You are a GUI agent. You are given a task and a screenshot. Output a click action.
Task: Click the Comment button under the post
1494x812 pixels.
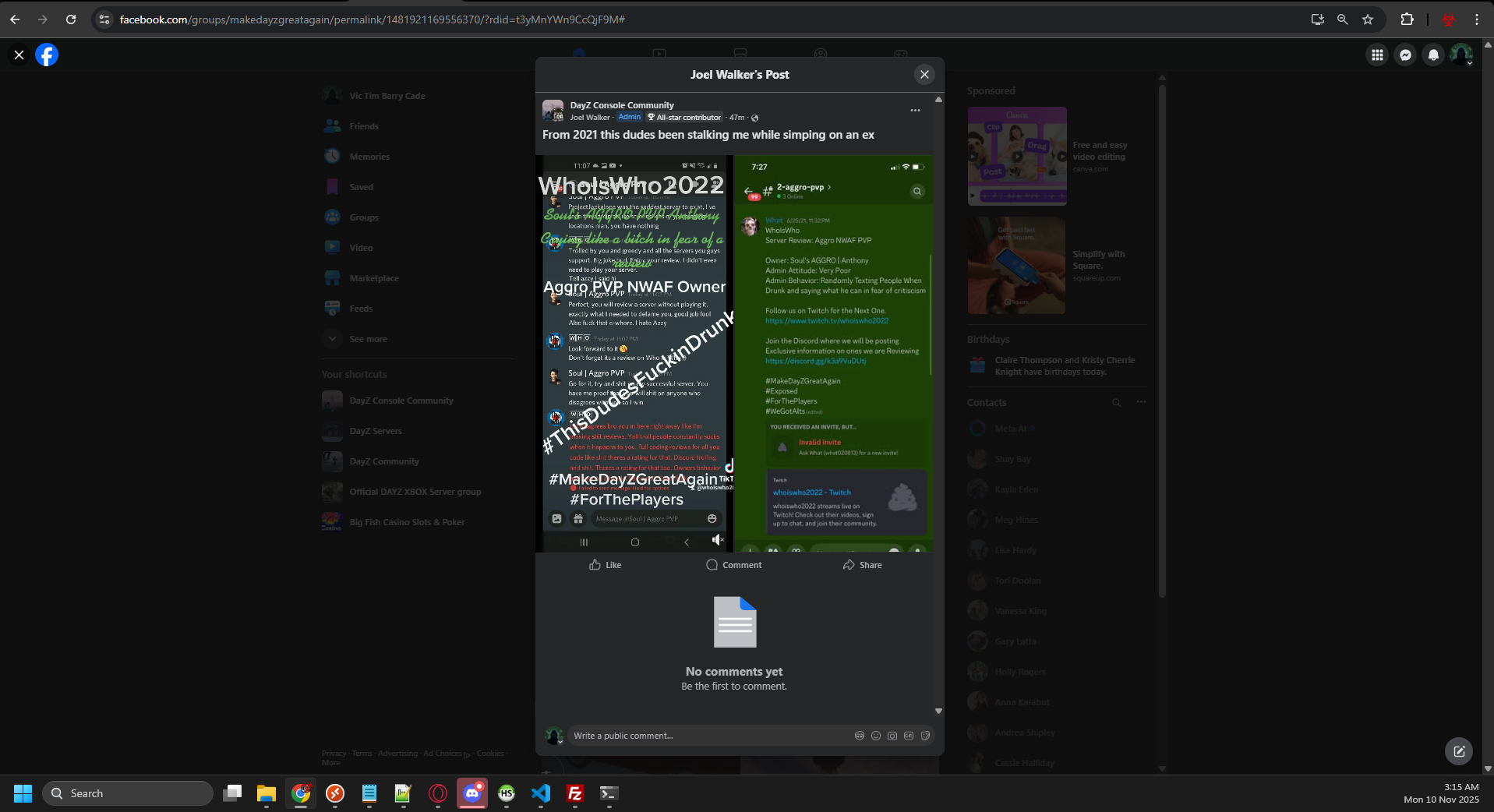coord(734,565)
